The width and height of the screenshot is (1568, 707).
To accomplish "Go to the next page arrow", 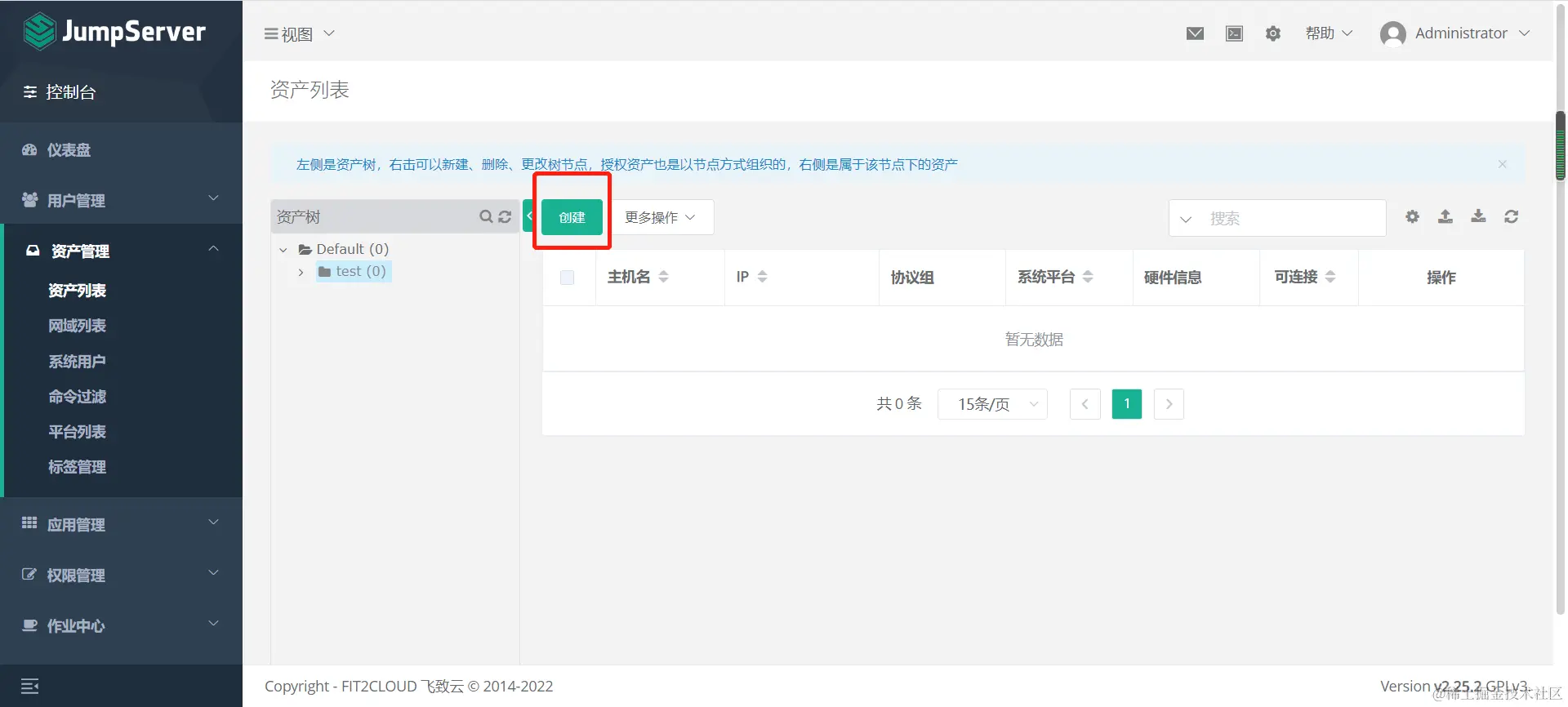I will click(x=1169, y=404).
